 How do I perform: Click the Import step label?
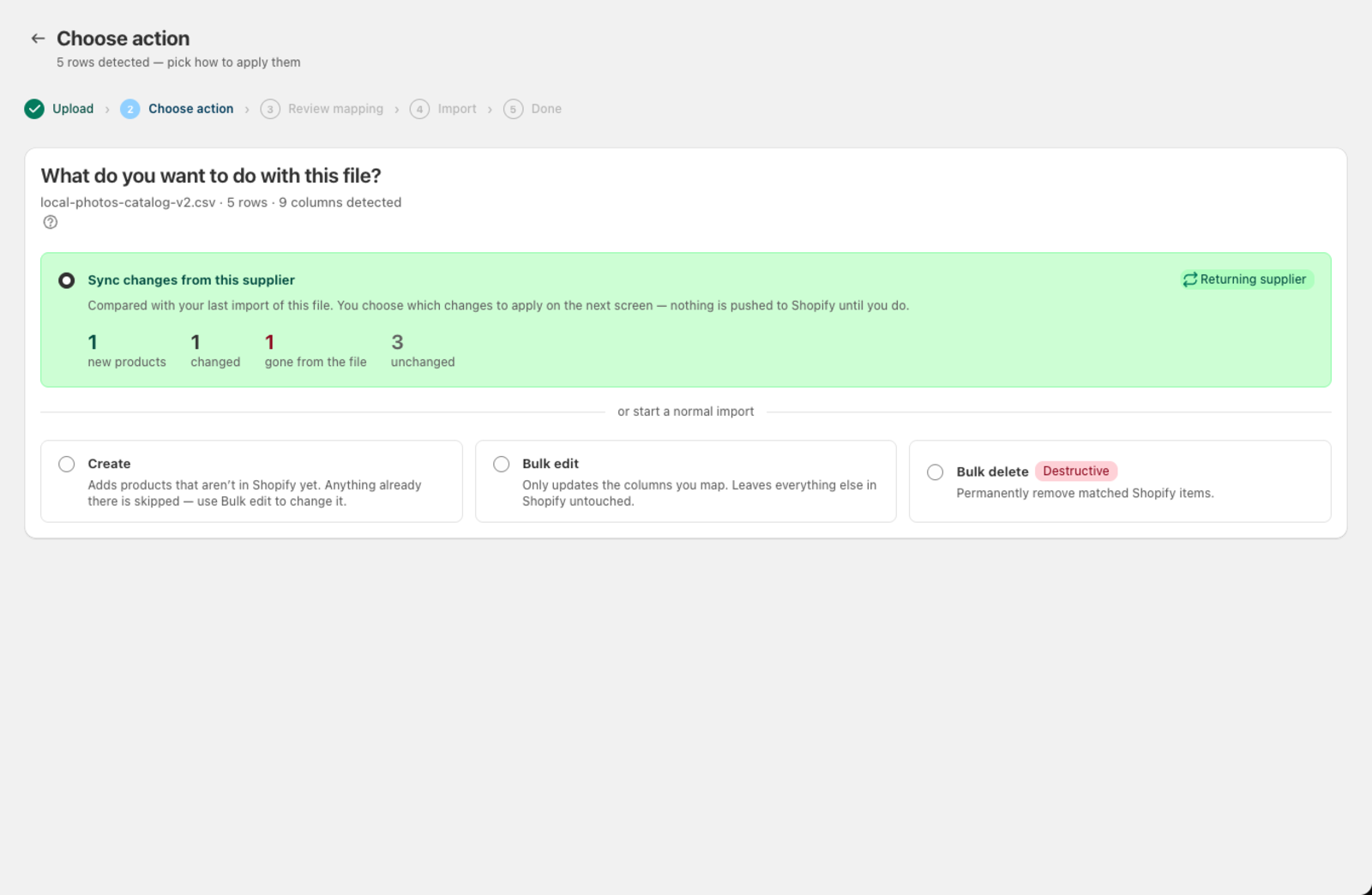point(457,109)
